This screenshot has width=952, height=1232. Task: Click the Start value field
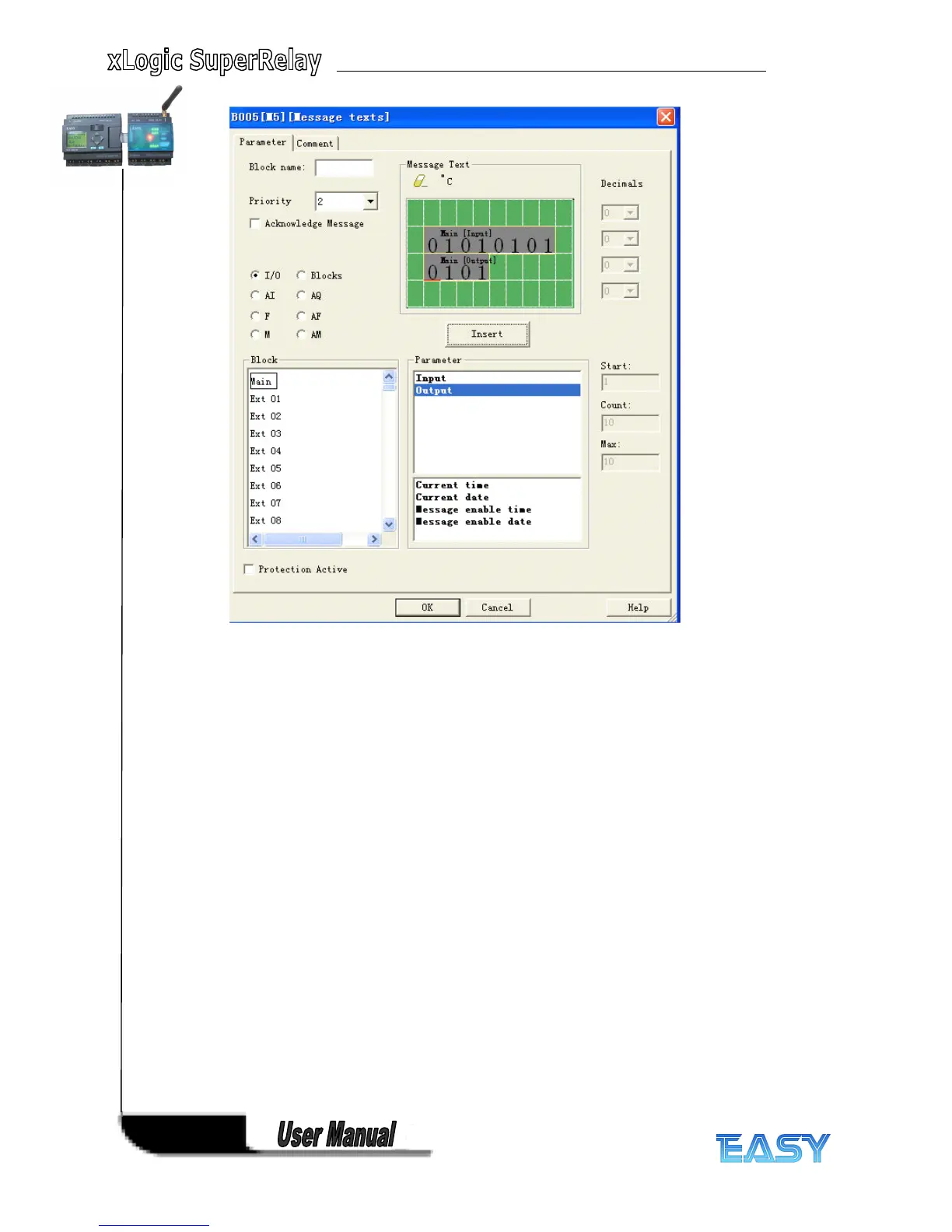630,382
